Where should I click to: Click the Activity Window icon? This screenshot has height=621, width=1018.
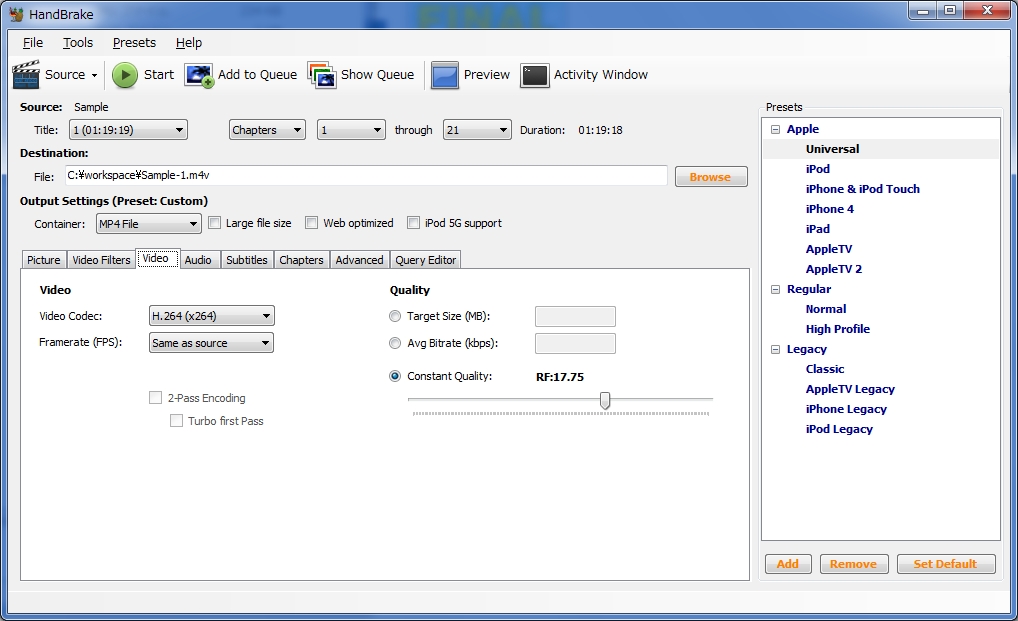tap(535, 75)
